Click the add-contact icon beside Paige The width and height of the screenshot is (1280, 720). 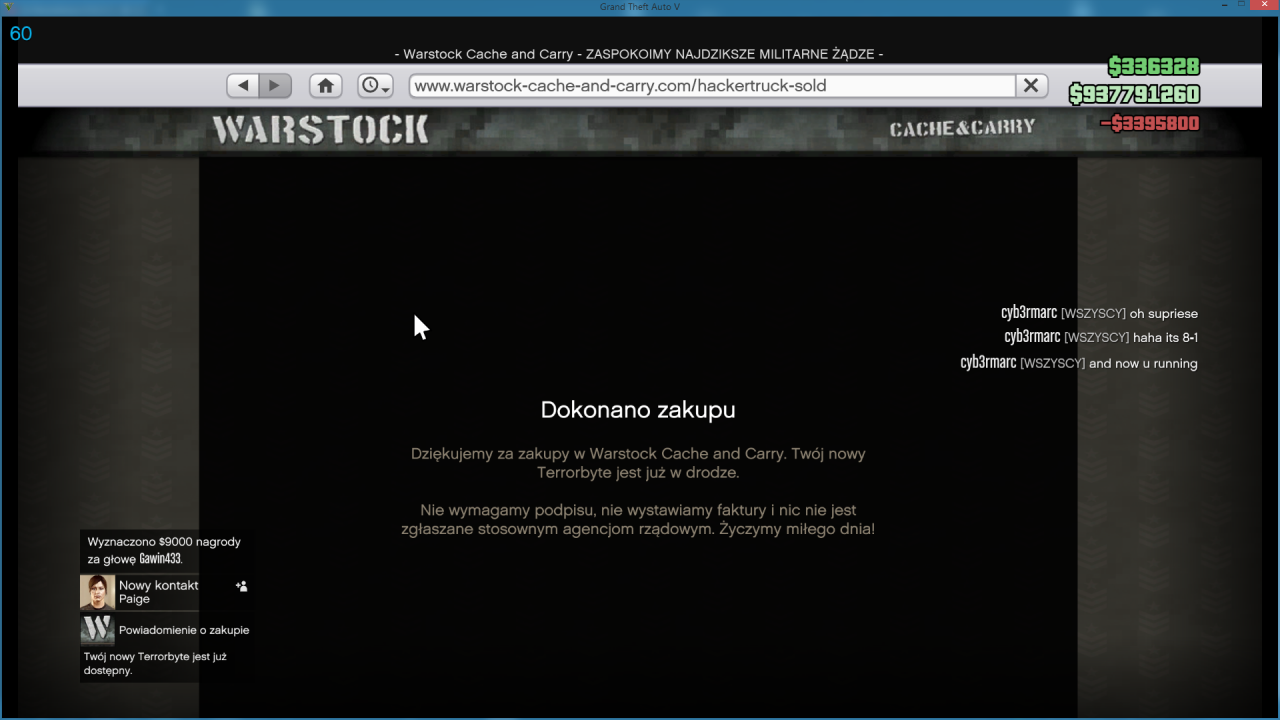point(241,586)
